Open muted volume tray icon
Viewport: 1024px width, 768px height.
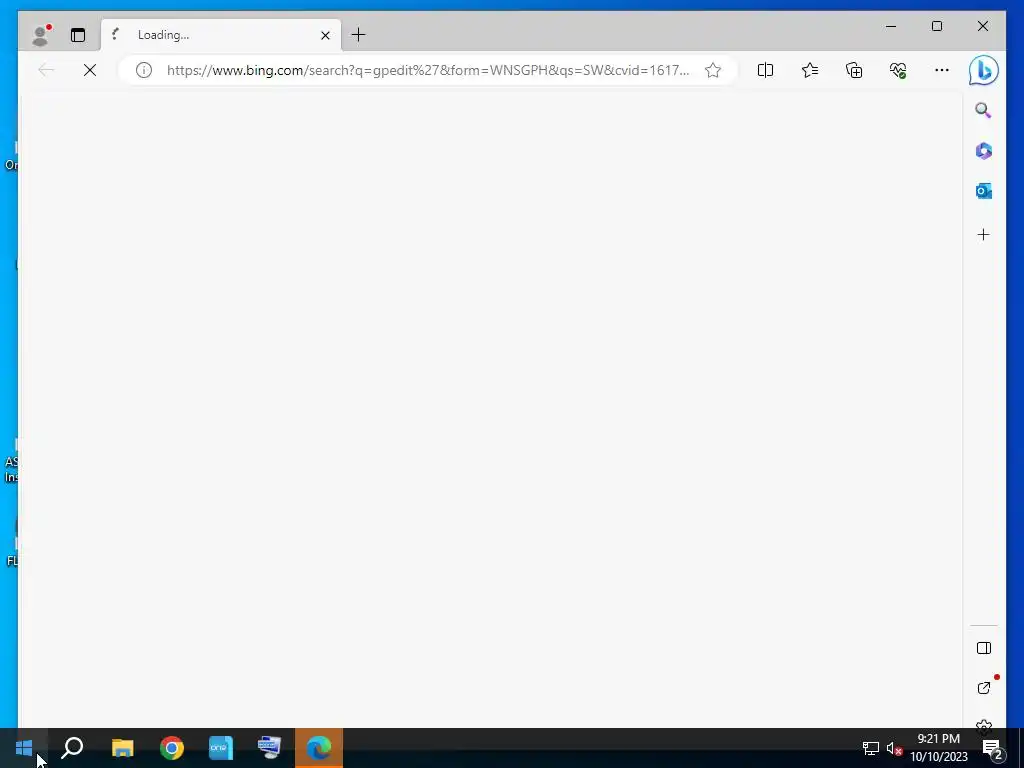click(x=894, y=748)
